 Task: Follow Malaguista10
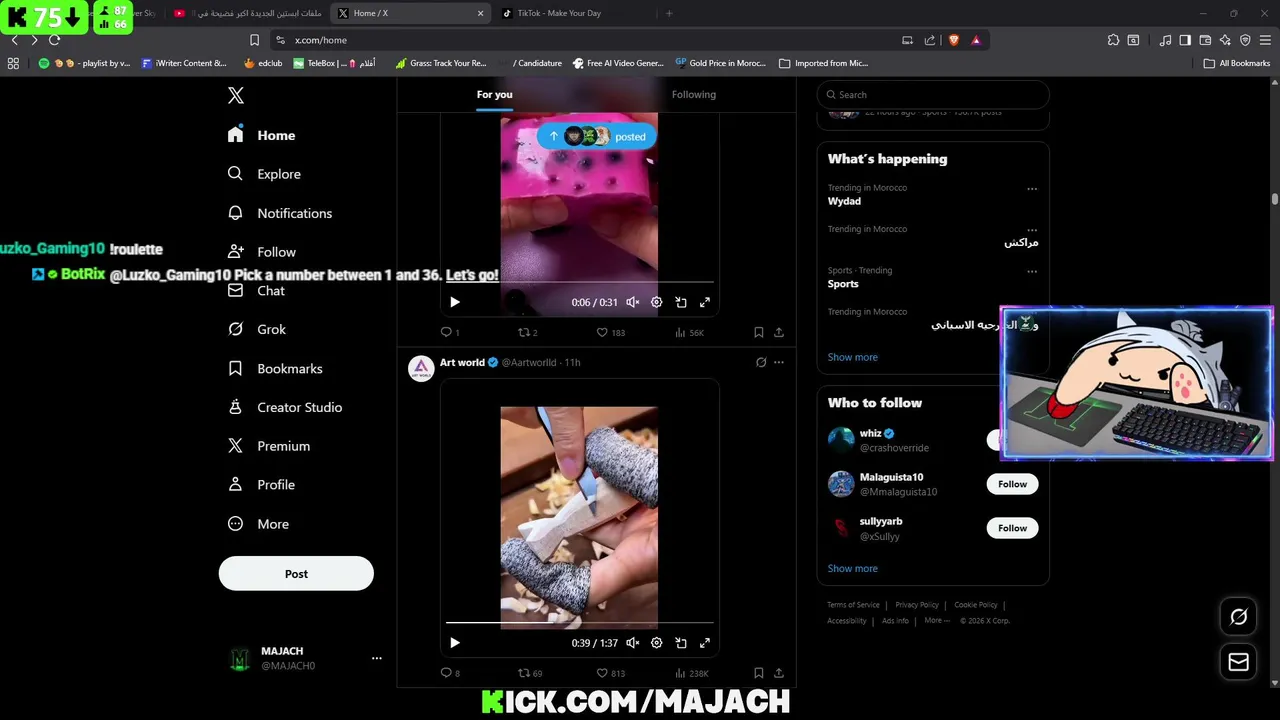(x=1012, y=484)
